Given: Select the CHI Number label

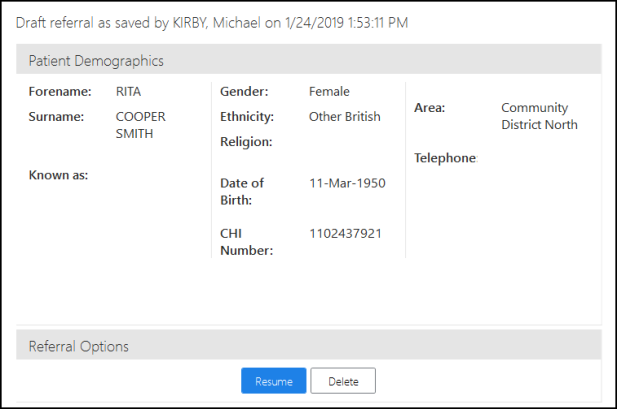Looking at the screenshot, I should pyautogui.click(x=247, y=242).
